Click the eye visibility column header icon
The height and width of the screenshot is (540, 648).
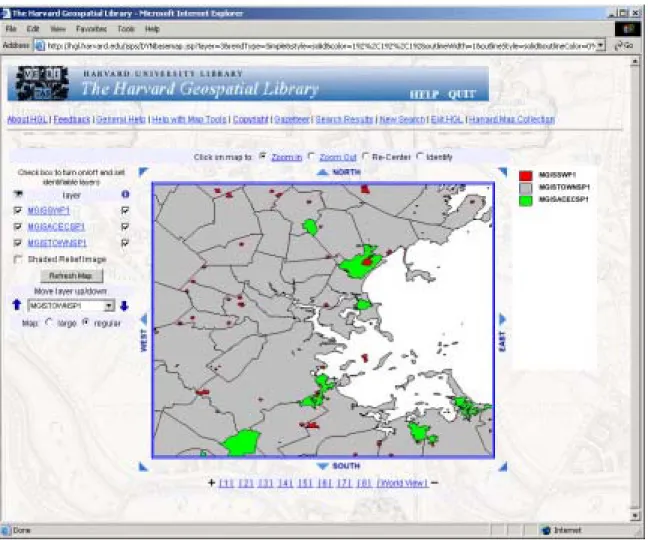[18, 194]
